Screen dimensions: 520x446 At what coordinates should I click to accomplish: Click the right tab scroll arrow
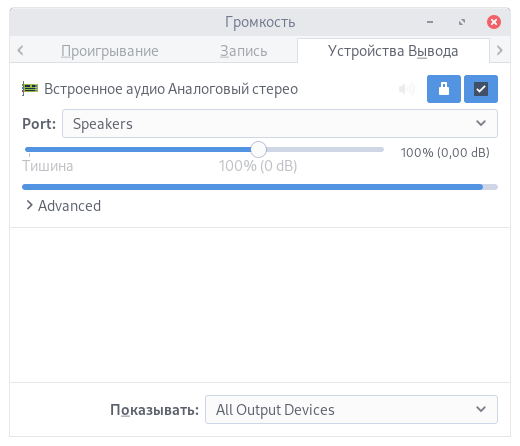[x=499, y=50]
